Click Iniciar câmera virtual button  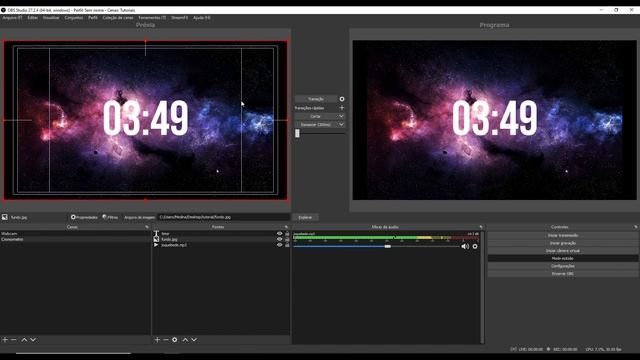coord(563,251)
